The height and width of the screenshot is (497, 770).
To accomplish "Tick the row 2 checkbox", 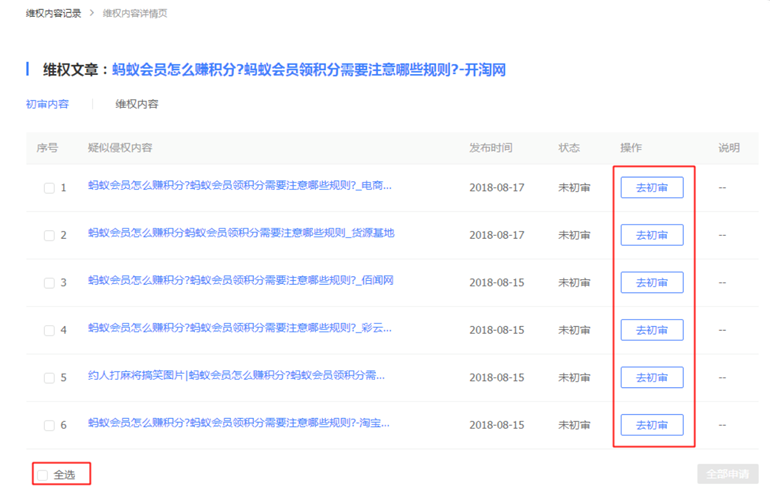I will [49, 236].
